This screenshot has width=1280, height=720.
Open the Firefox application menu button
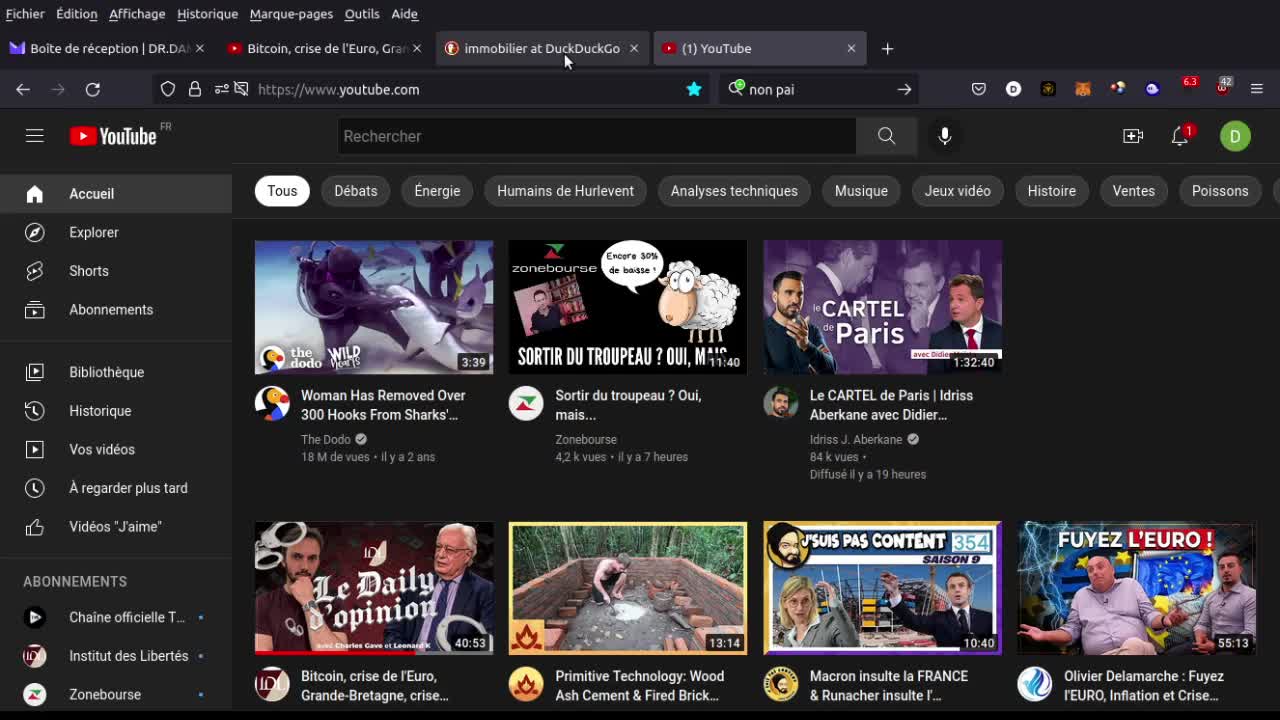(1257, 89)
